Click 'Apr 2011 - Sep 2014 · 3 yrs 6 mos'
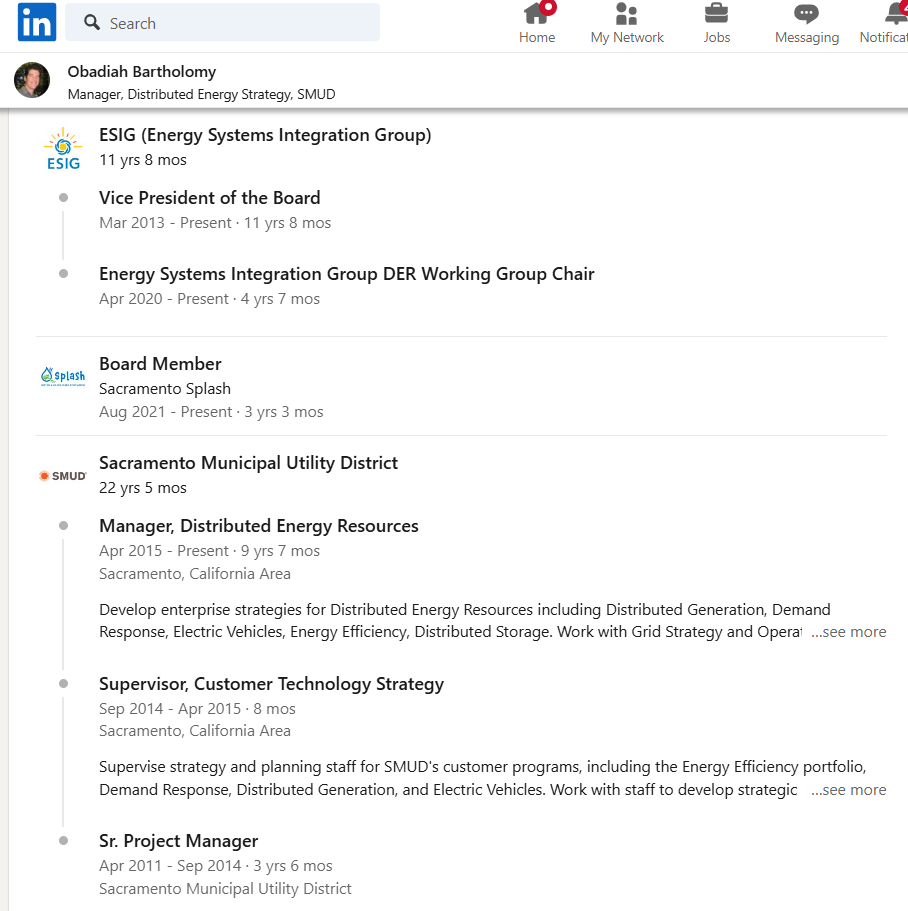Screen dimensions: 908x911 point(216,865)
